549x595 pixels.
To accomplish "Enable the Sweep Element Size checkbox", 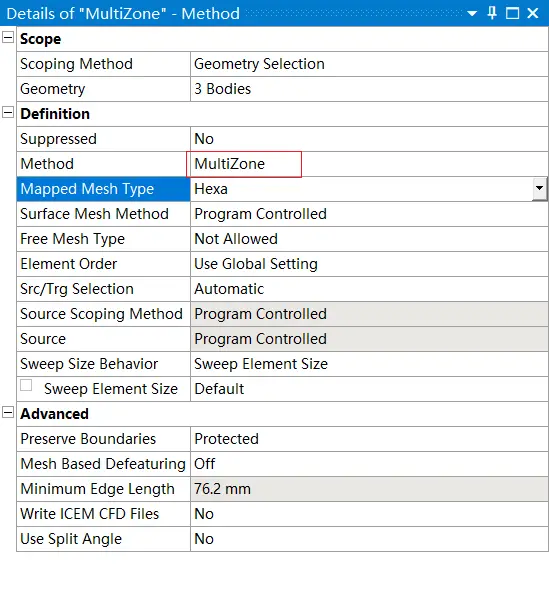I will pyautogui.click(x=26, y=385).
